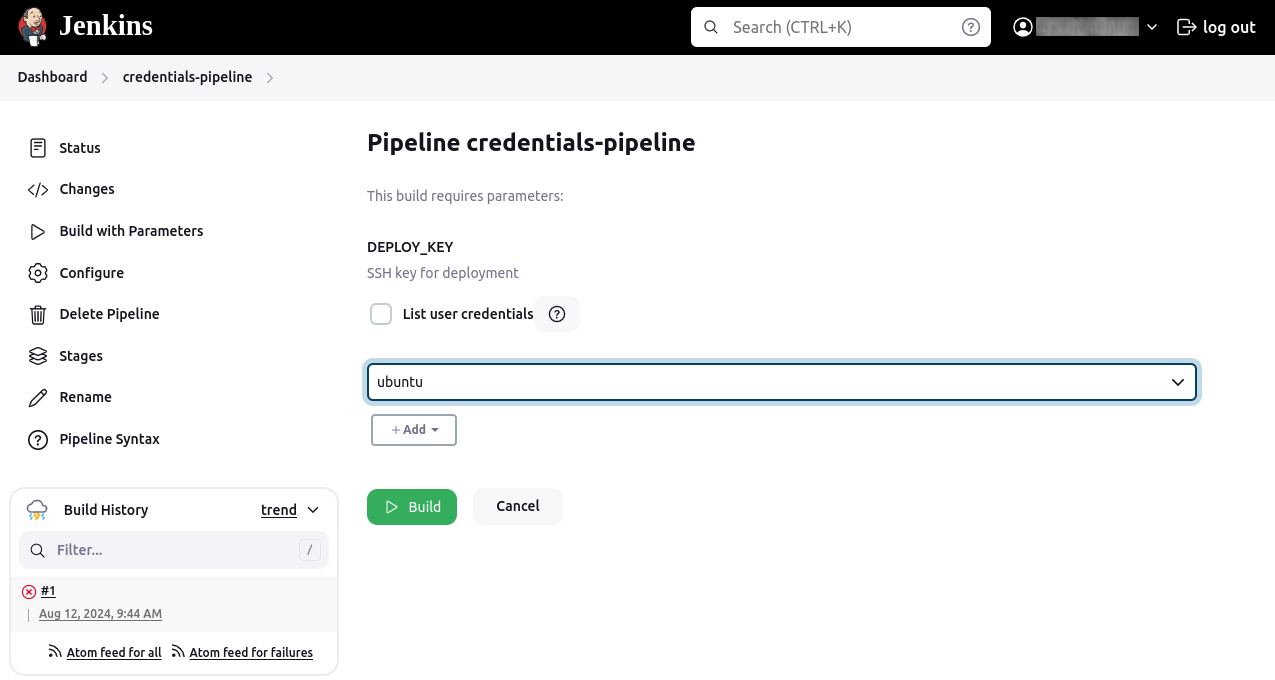
Task: Open Atom feed for all
Action: click(114, 653)
